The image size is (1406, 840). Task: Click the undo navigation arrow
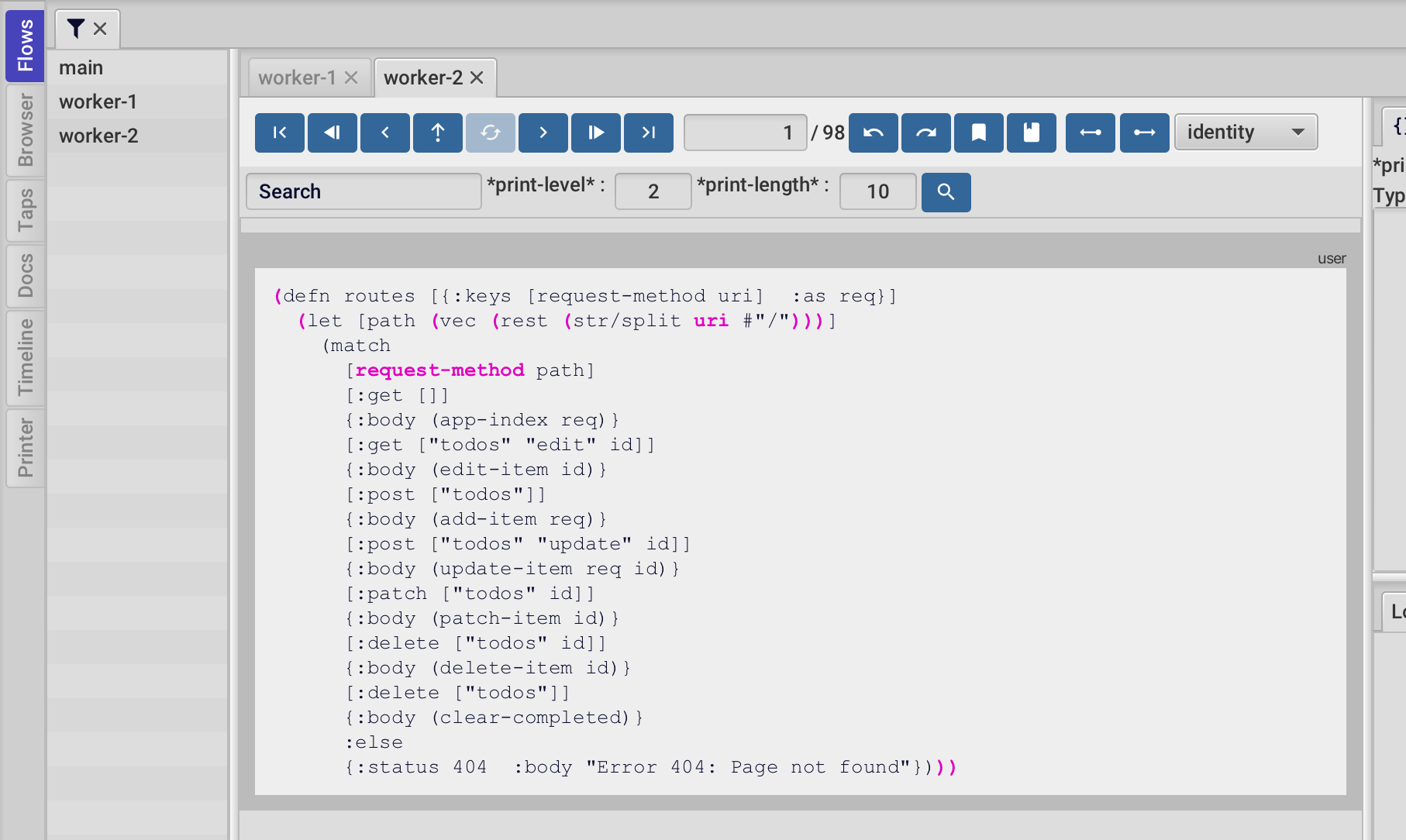873,133
